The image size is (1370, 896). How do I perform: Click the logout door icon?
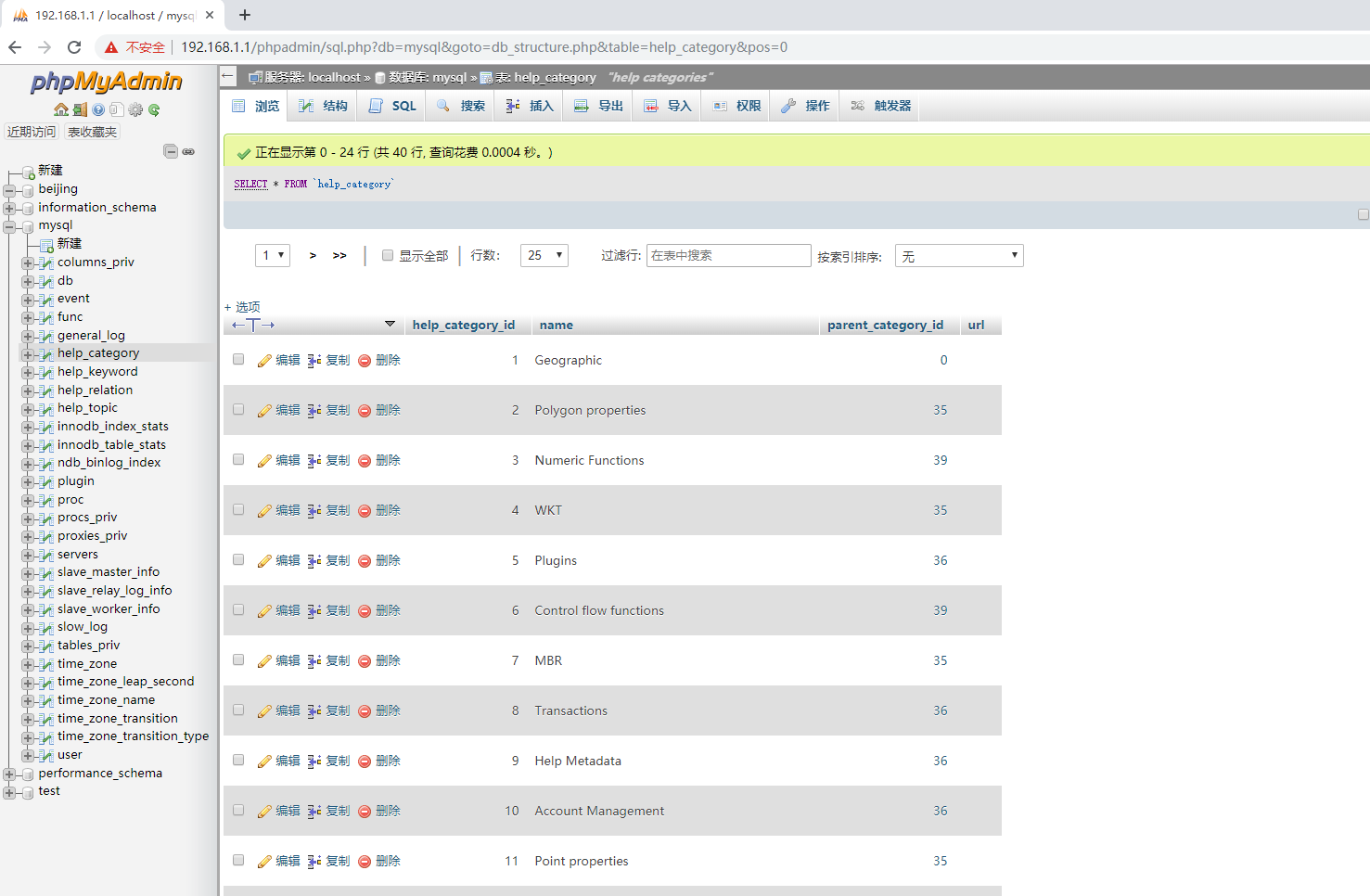[81, 109]
